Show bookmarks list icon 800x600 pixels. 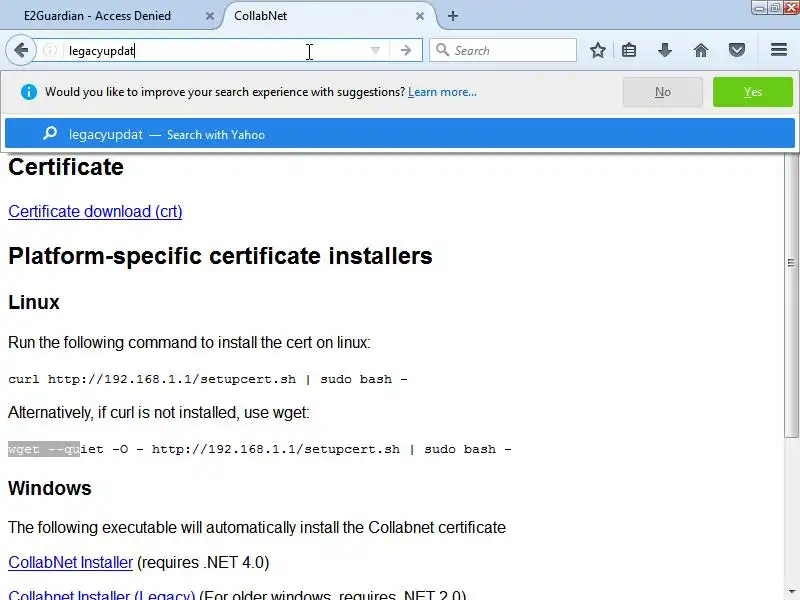[629, 50]
